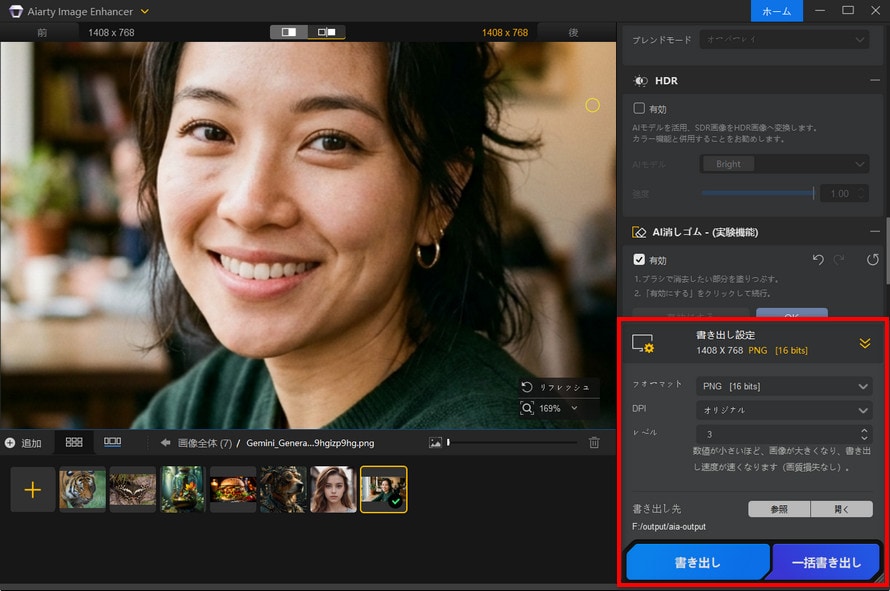Click the trash icon in bottom bar
The width and height of the screenshot is (890, 591).
pyautogui.click(x=594, y=443)
